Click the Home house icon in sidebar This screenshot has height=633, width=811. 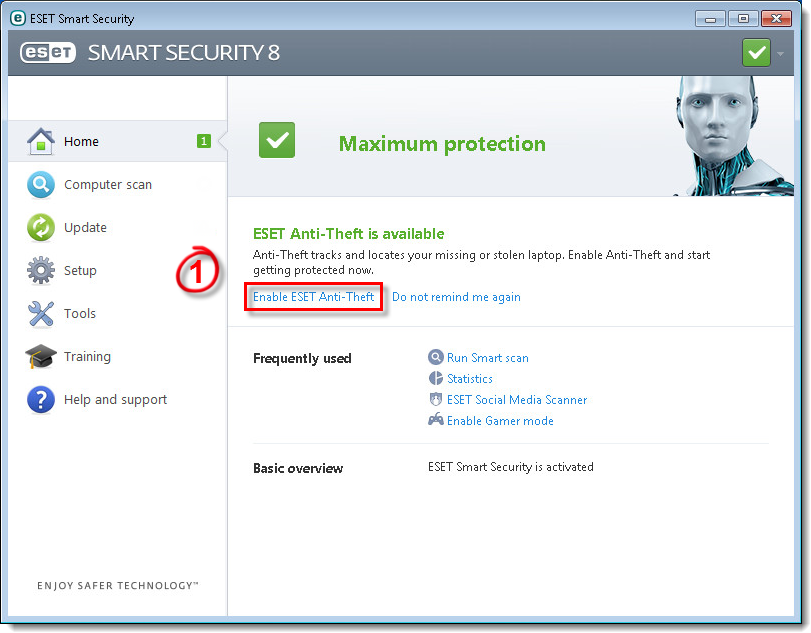(x=40, y=141)
